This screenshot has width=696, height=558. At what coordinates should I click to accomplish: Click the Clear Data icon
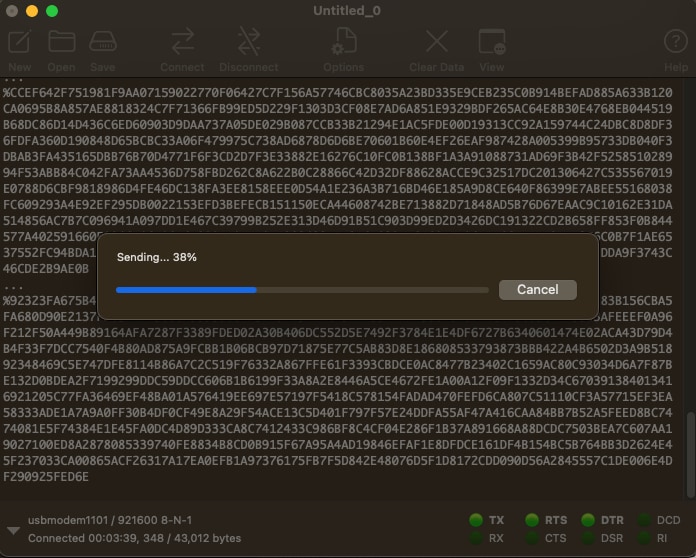(436, 43)
